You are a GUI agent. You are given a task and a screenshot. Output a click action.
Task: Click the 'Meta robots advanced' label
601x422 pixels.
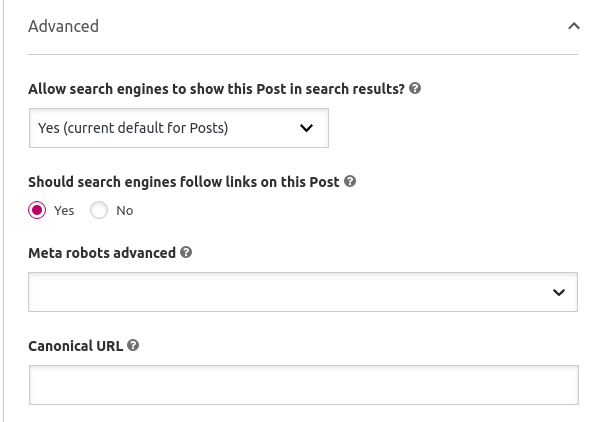click(102, 253)
